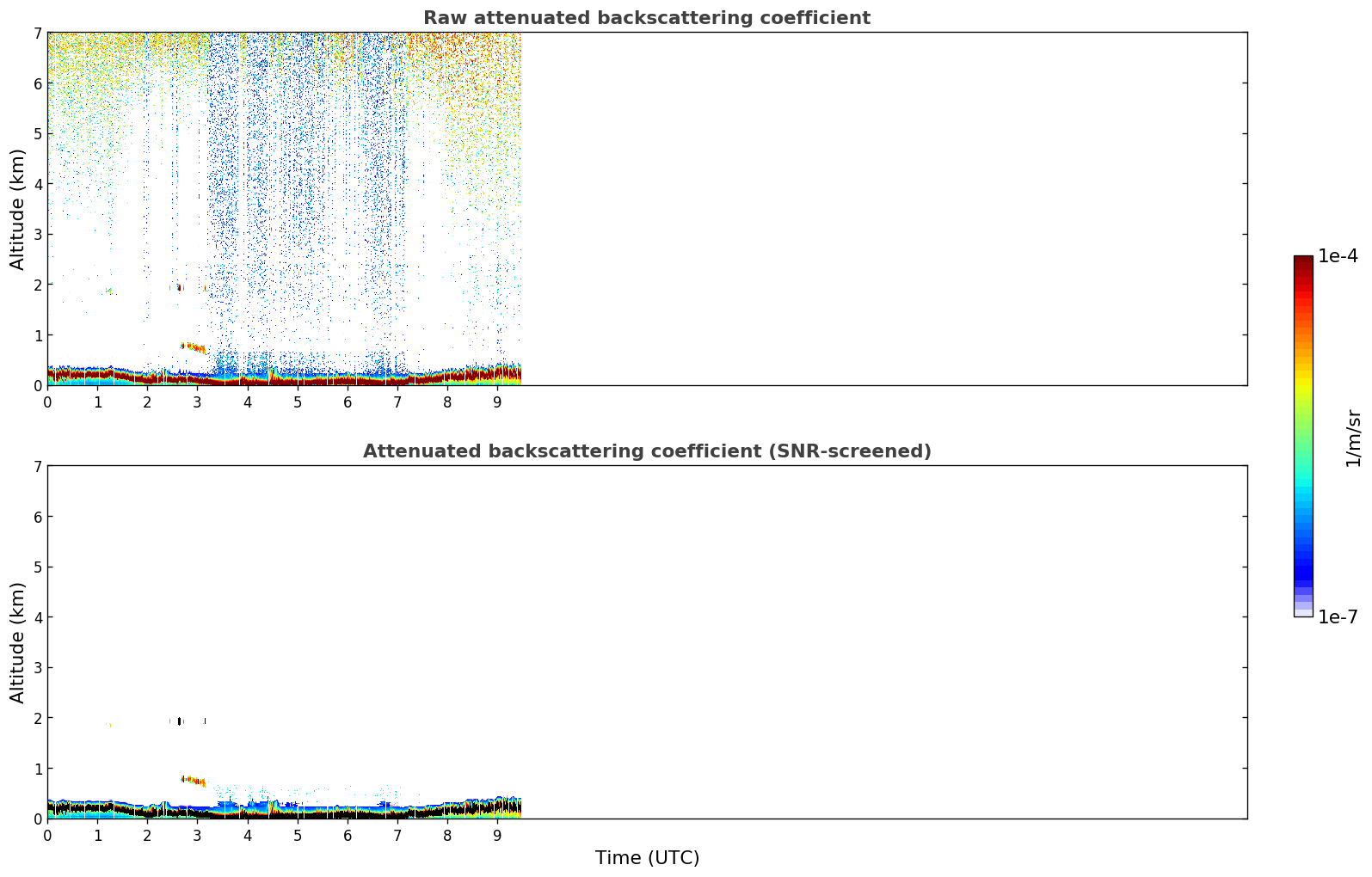Click time tick "9" on the raw plot
Image resolution: width=1372 pixels, height=877 pixels.
tap(497, 402)
